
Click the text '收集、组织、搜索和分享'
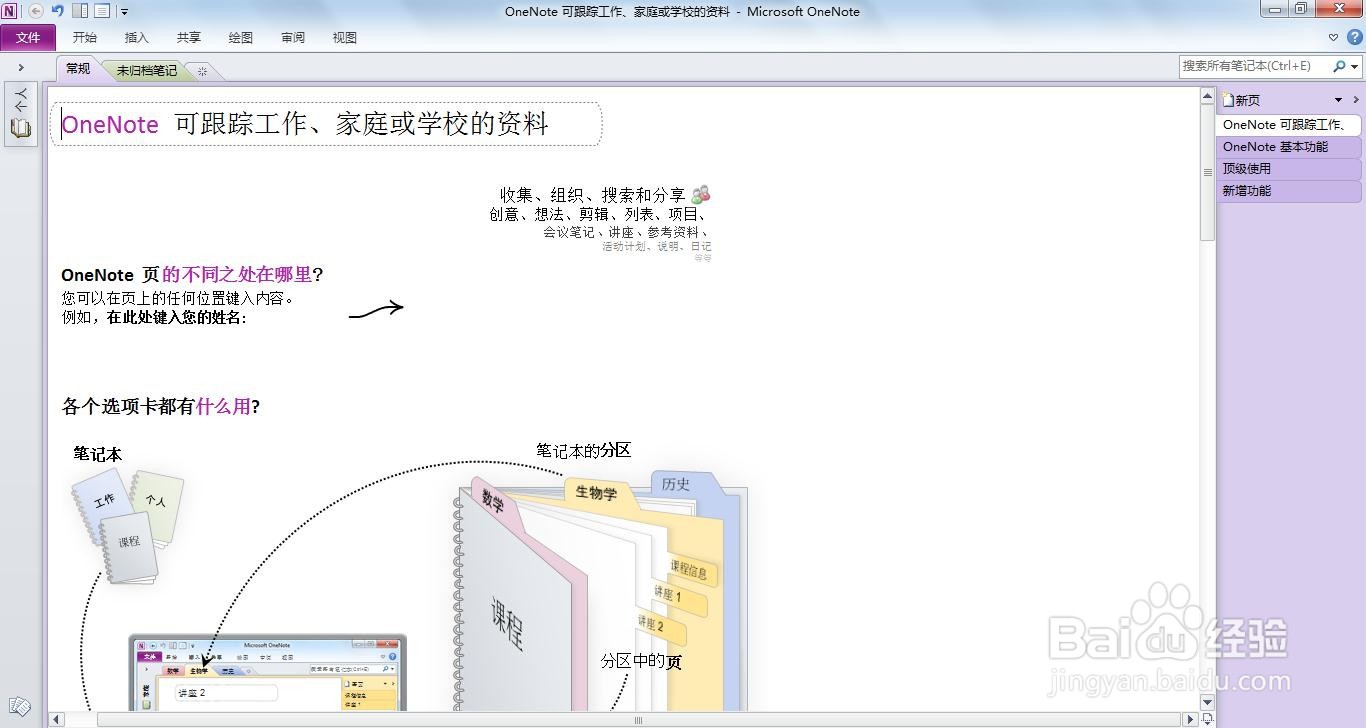click(x=593, y=195)
